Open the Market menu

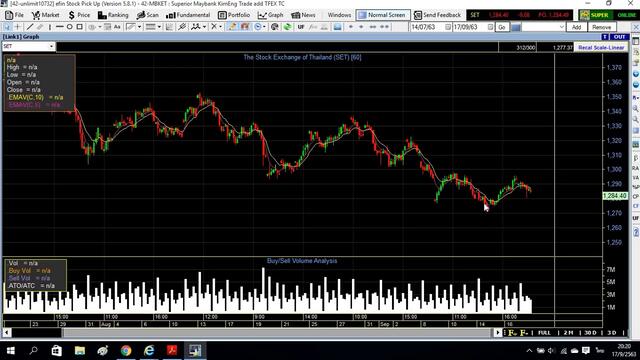pyautogui.click(x=45, y=15)
